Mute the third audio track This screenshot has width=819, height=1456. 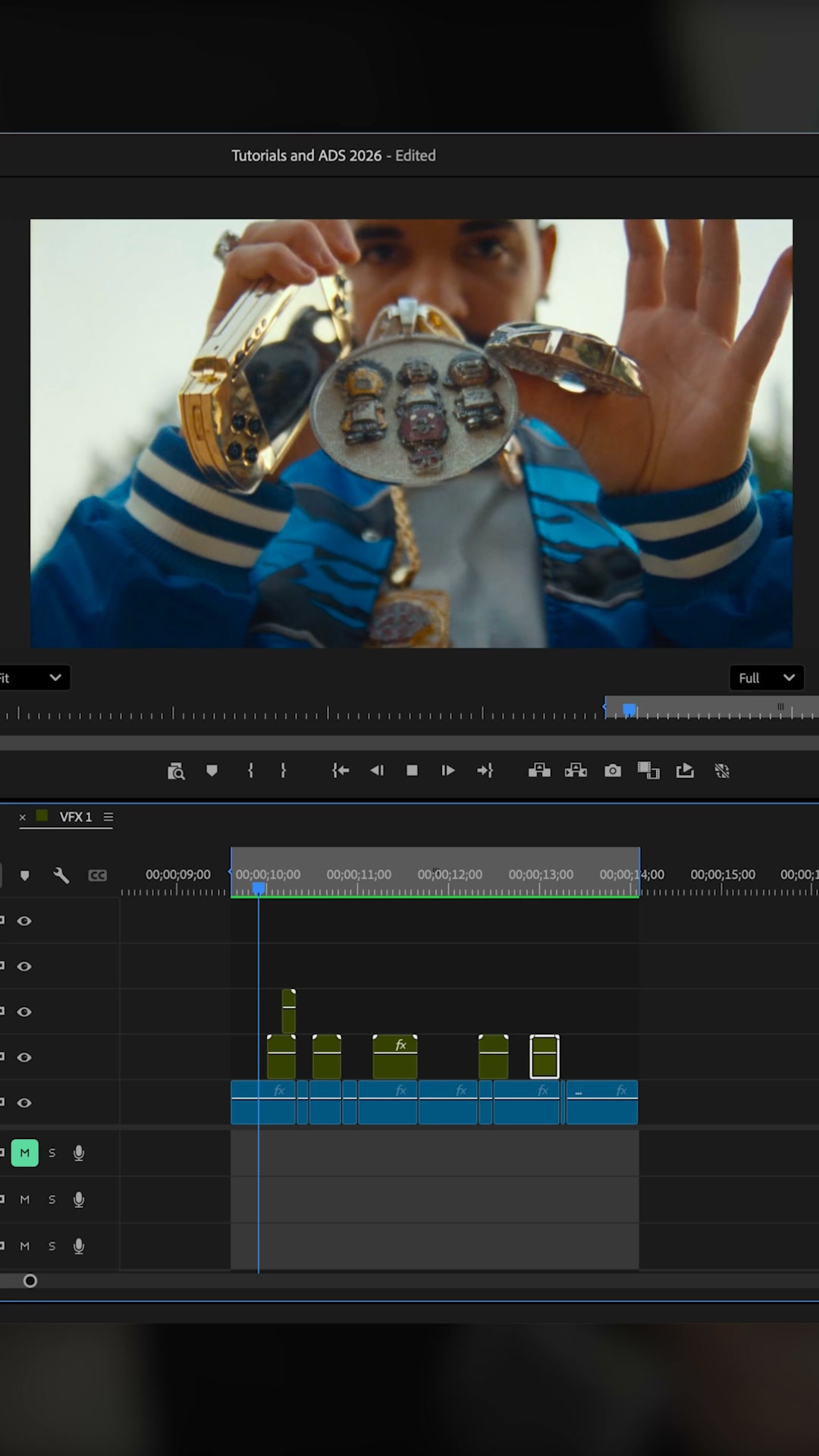(x=24, y=1246)
